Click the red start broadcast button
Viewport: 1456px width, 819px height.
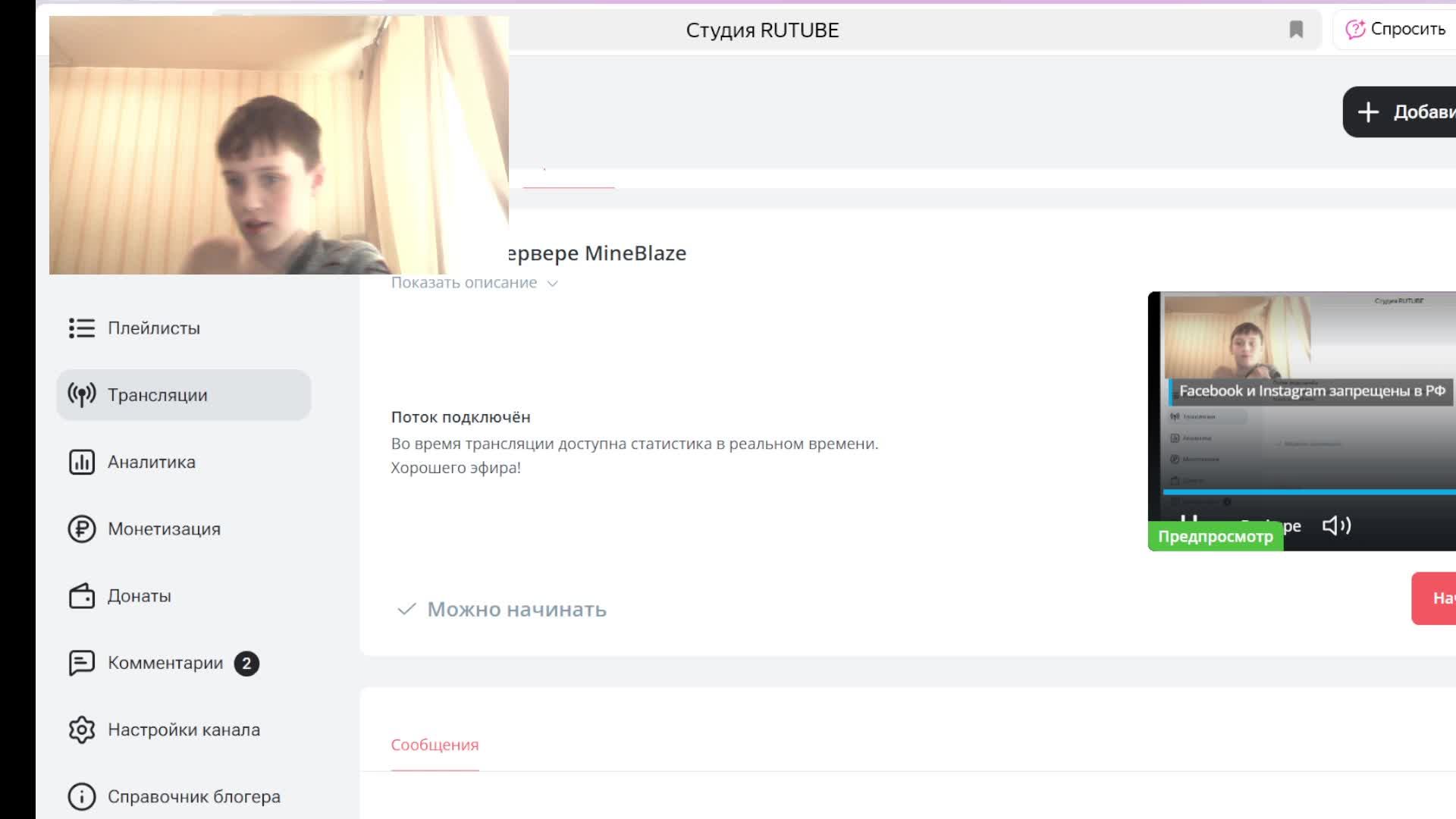coord(1435,598)
